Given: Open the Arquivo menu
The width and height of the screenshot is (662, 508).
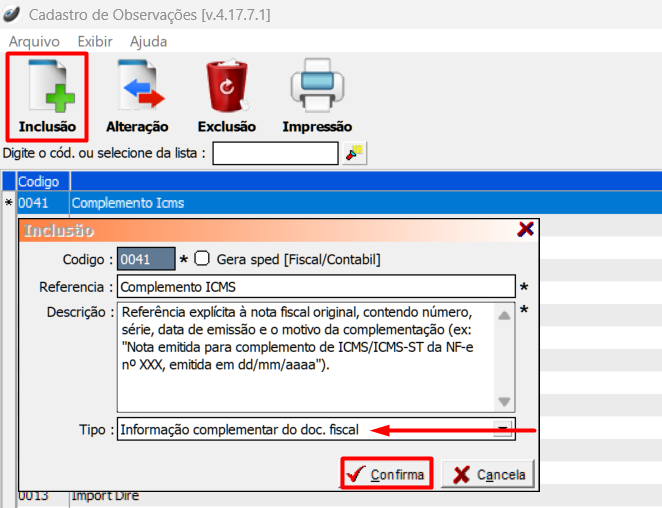Looking at the screenshot, I should tap(34, 42).
